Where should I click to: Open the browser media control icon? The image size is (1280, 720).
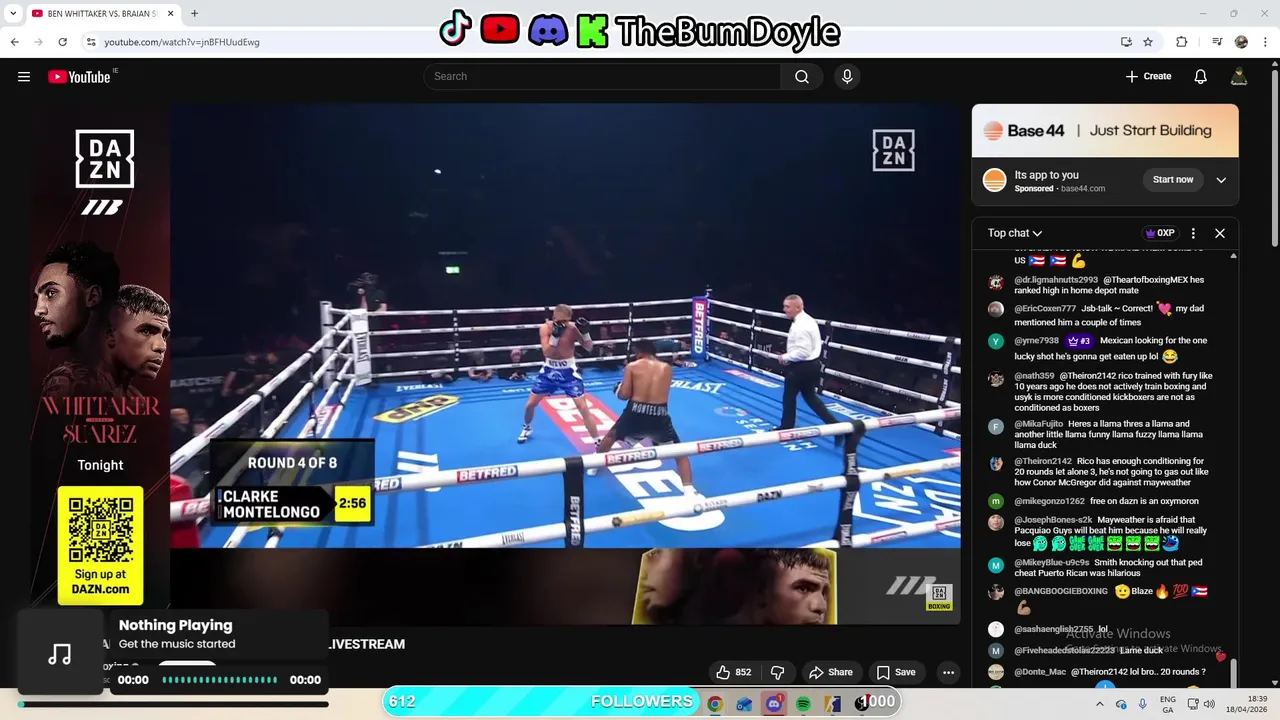(x=1217, y=42)
